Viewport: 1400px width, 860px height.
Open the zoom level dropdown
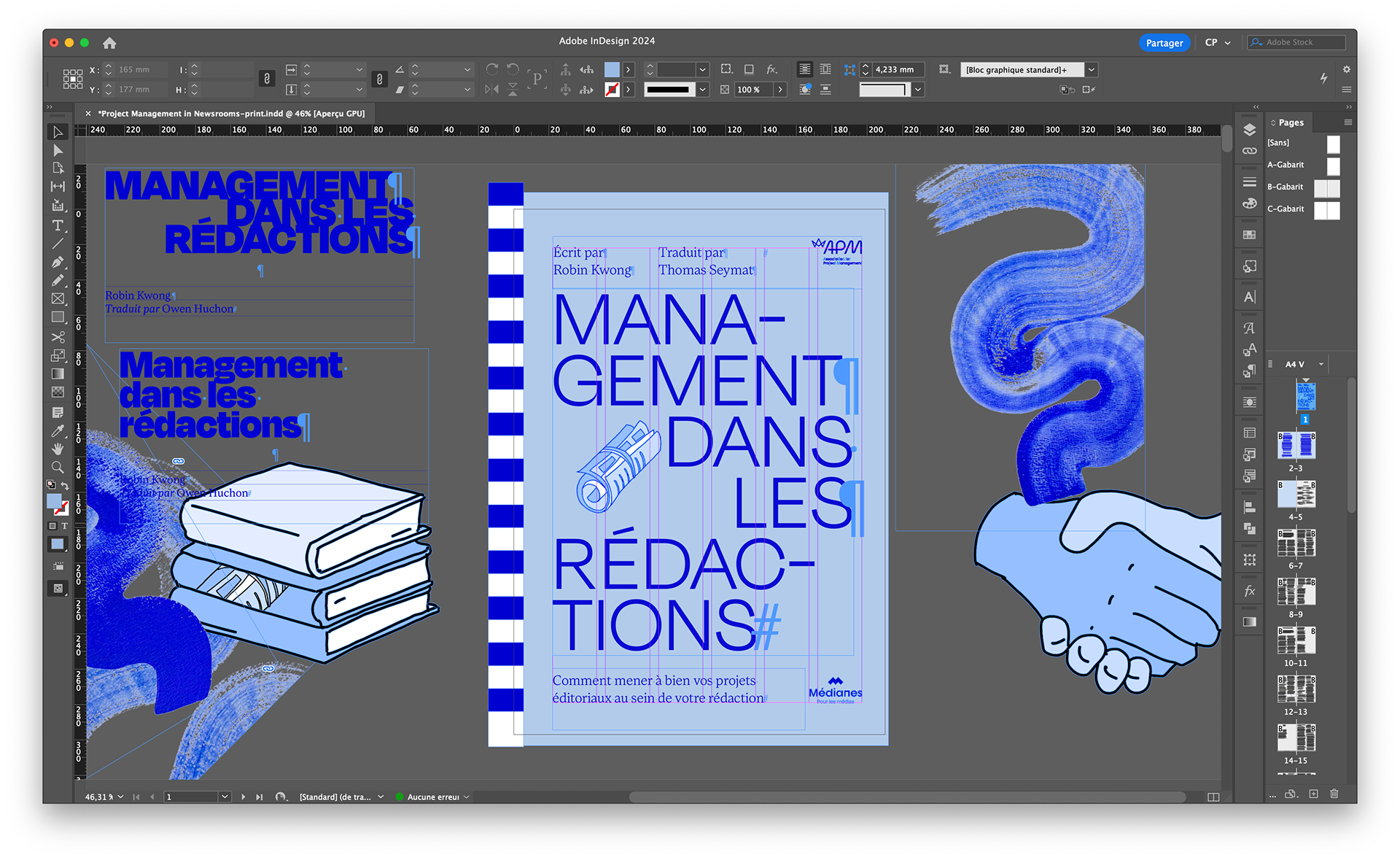click(120, 797)
